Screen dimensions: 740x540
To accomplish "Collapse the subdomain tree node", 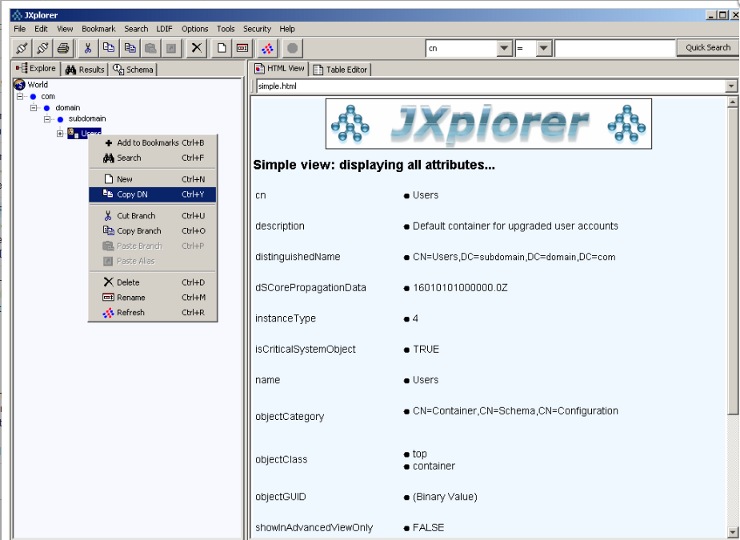I will tap(47, 119).
